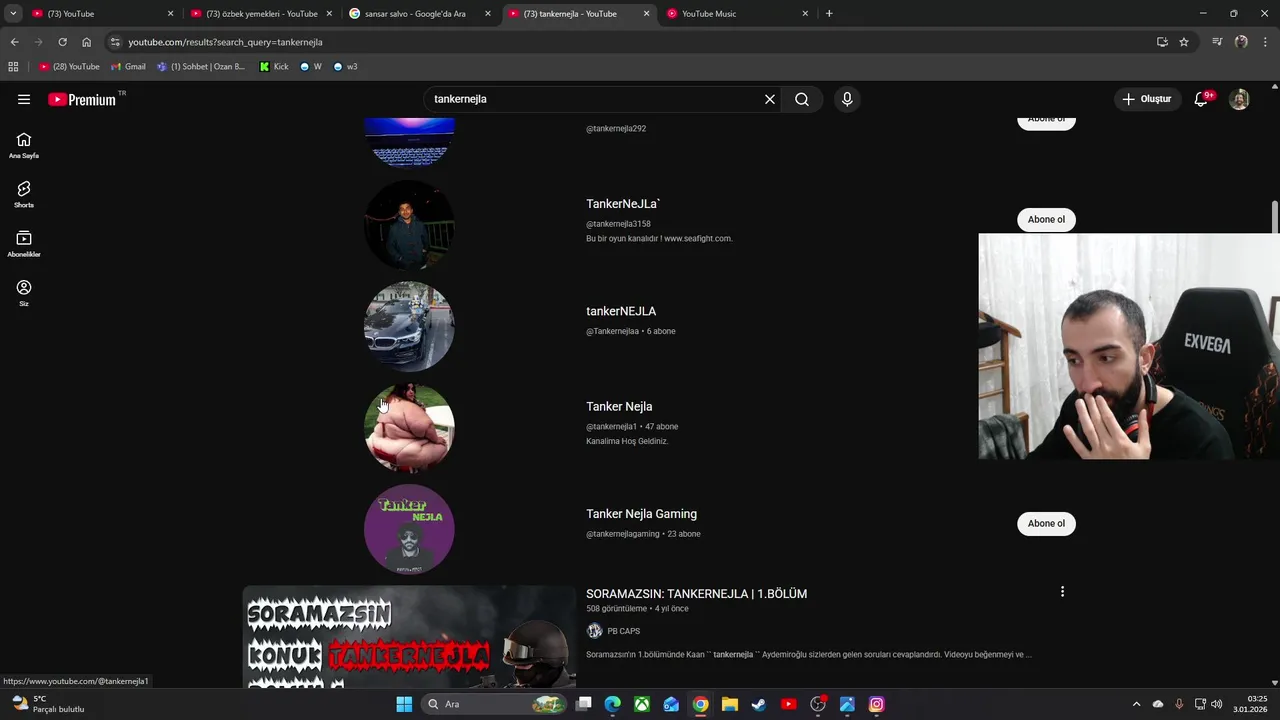
Task: Go to Ana Sayfa in sidebar
Action: tap(24, 145)
